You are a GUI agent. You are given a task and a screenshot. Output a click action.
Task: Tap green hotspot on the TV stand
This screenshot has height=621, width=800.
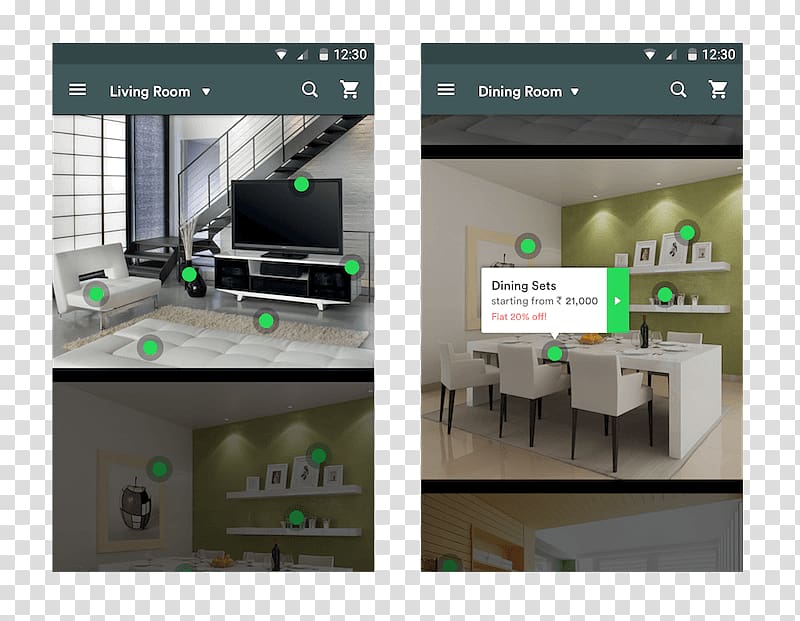[x=352, y=267]
